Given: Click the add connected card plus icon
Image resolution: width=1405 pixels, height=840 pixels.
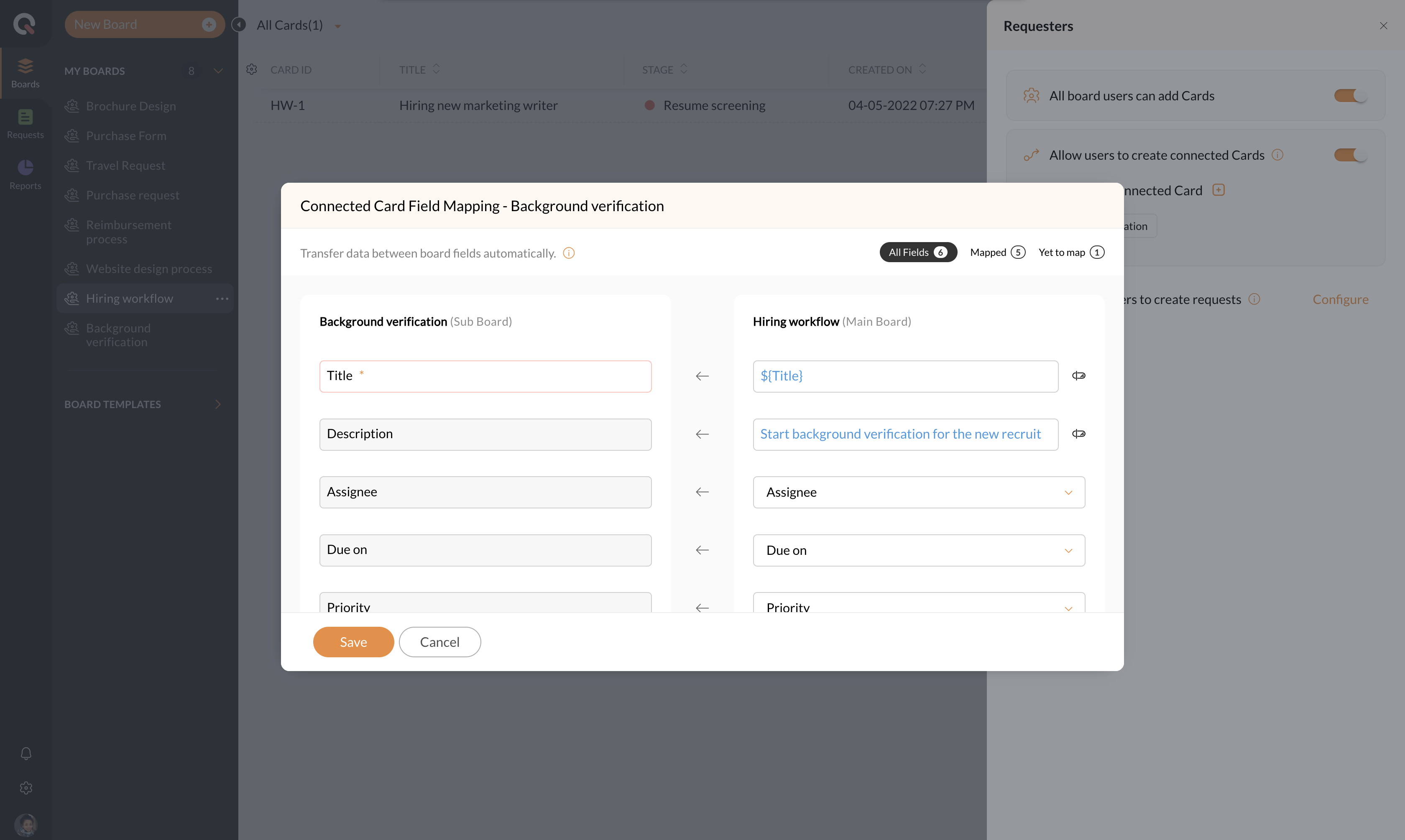Looking at the screenshot, I should pyautogui.click(x=1219, y=190).
